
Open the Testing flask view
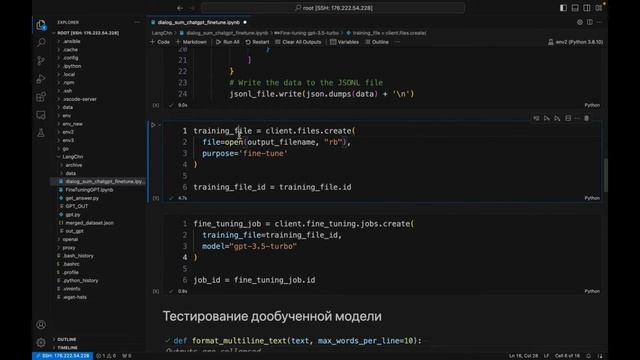41,133
